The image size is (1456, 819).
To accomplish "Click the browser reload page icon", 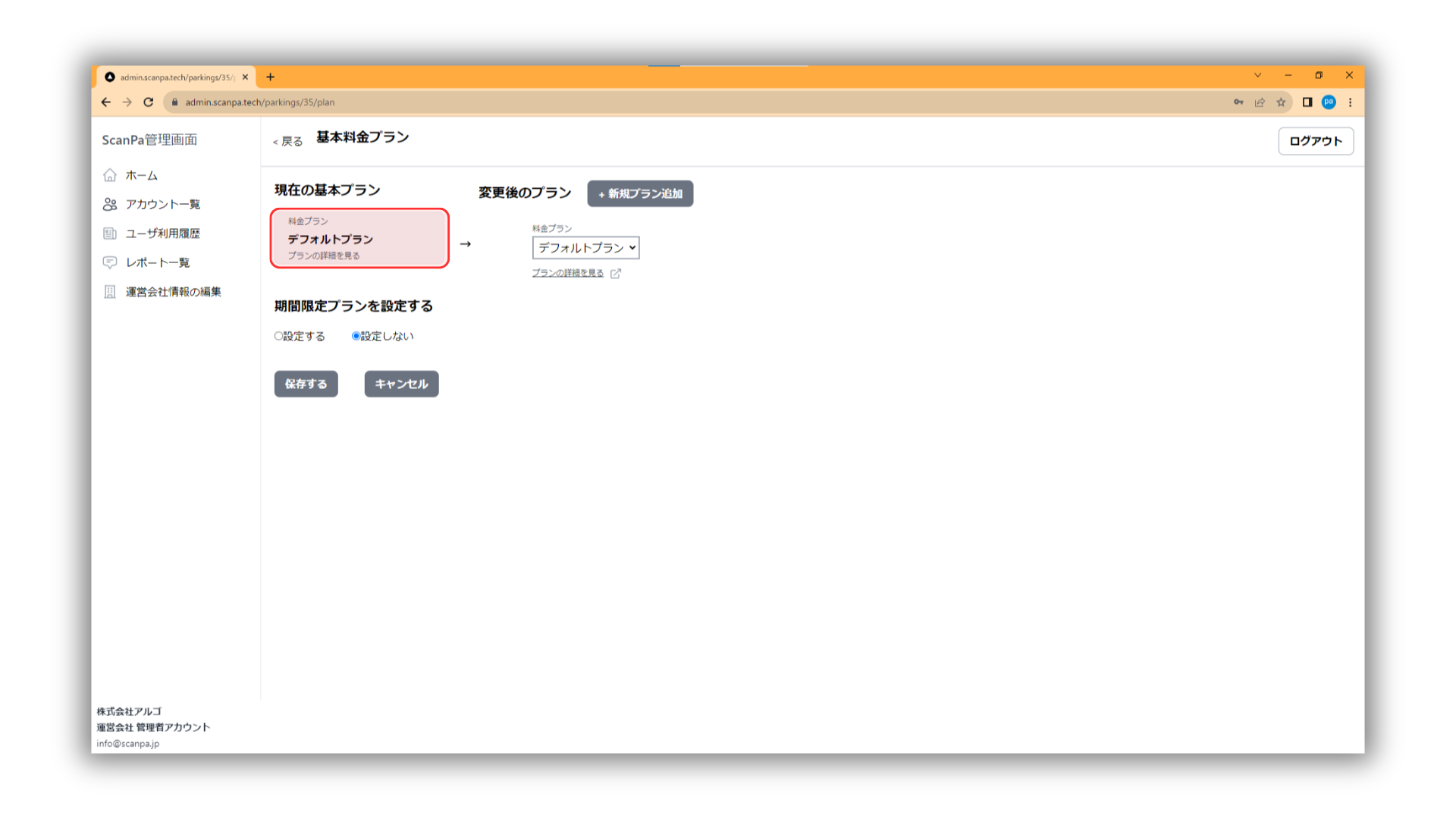I will [149, 102].
